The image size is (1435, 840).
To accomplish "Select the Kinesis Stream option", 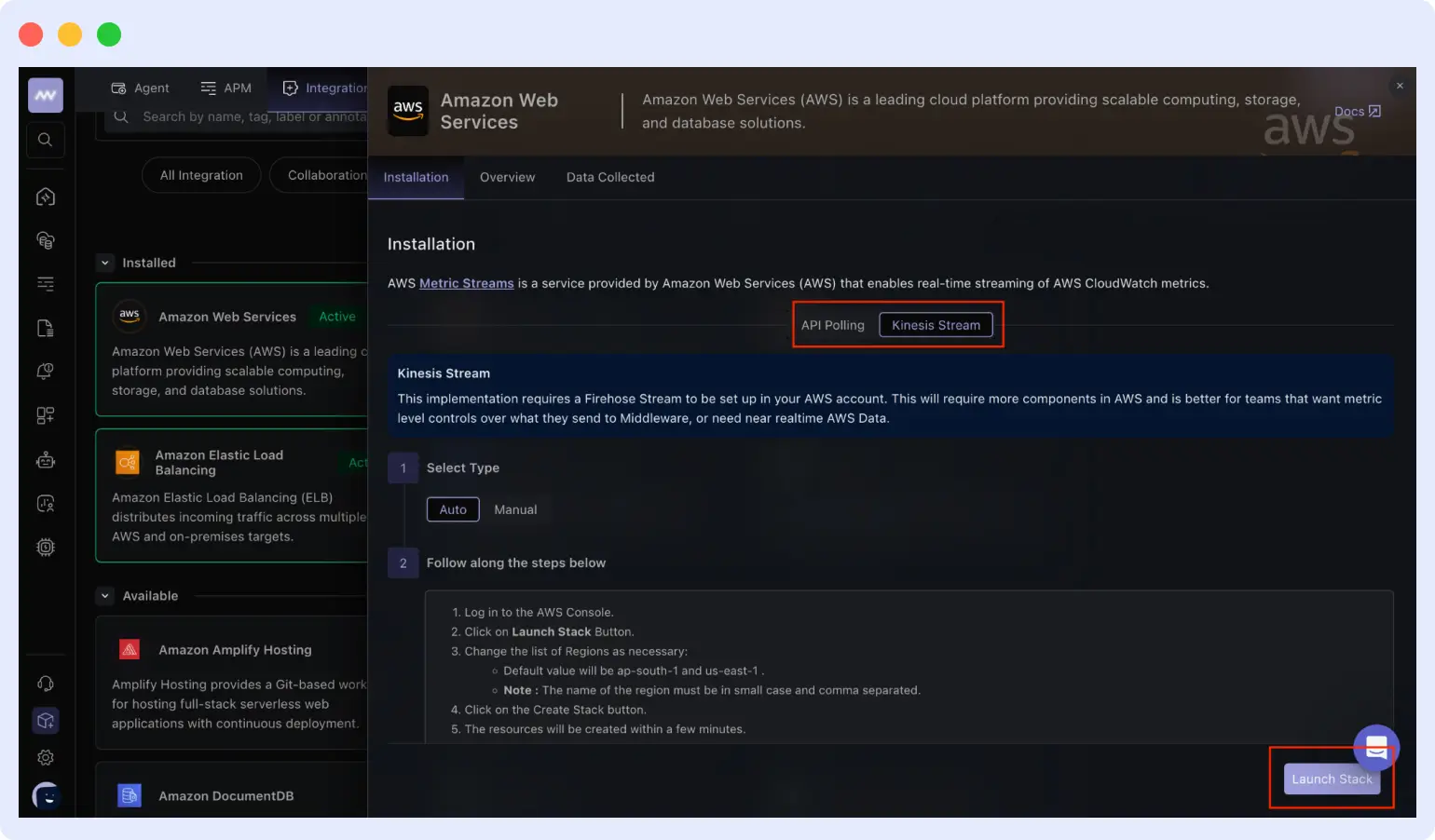I will coord(936,325).
